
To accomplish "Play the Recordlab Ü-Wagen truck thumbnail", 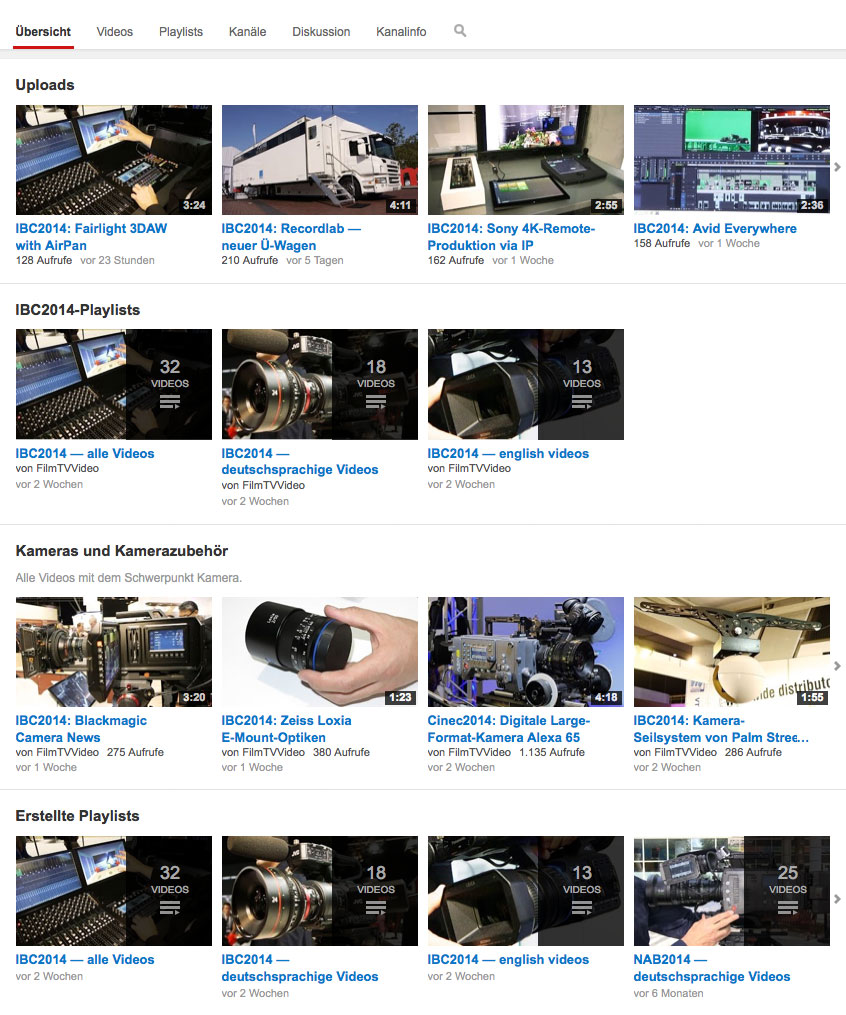I will pyautogui.click(x=320, y=160).
